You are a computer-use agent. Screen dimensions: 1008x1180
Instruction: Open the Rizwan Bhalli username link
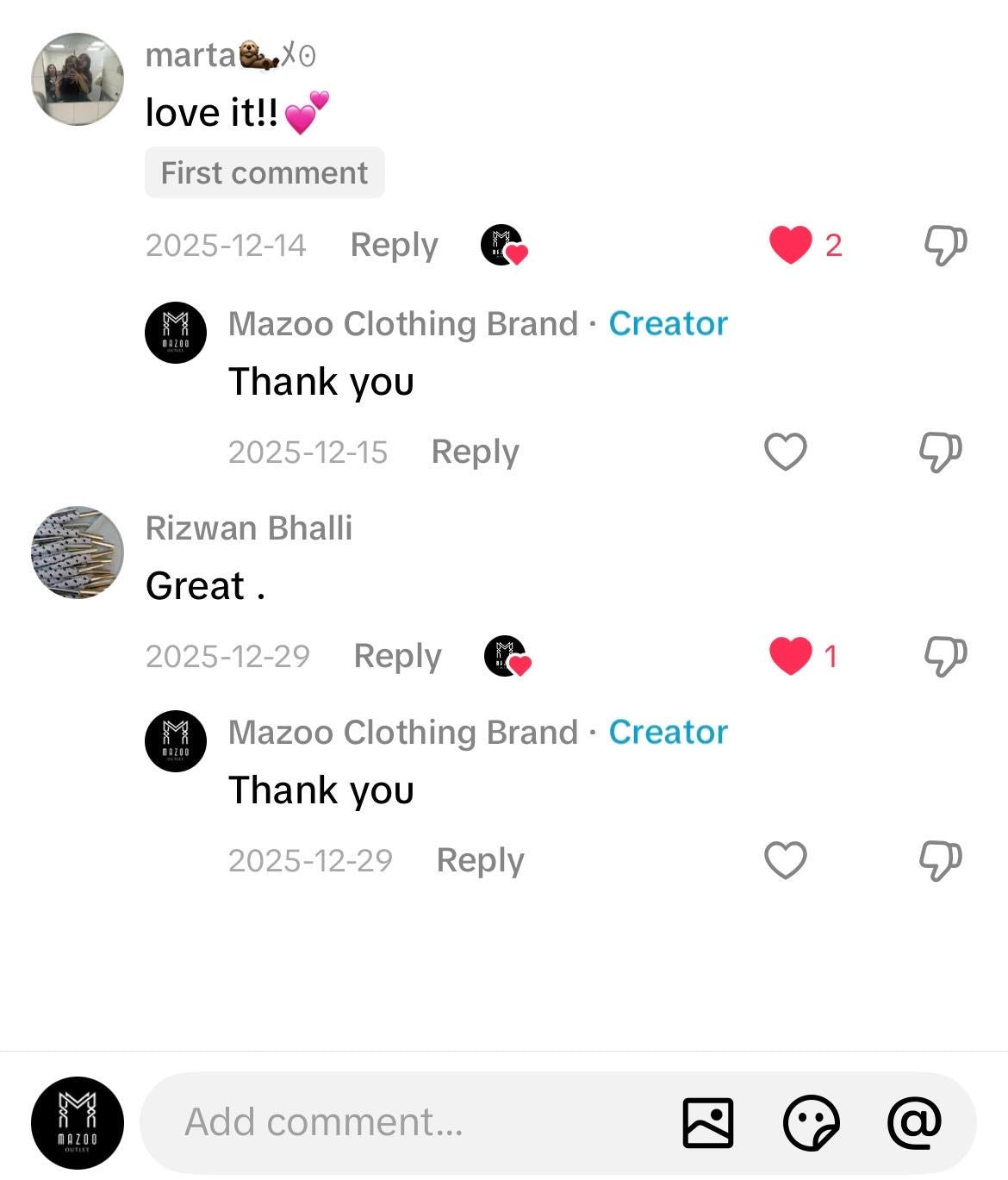pyautogui.click(x=249, y=528)
